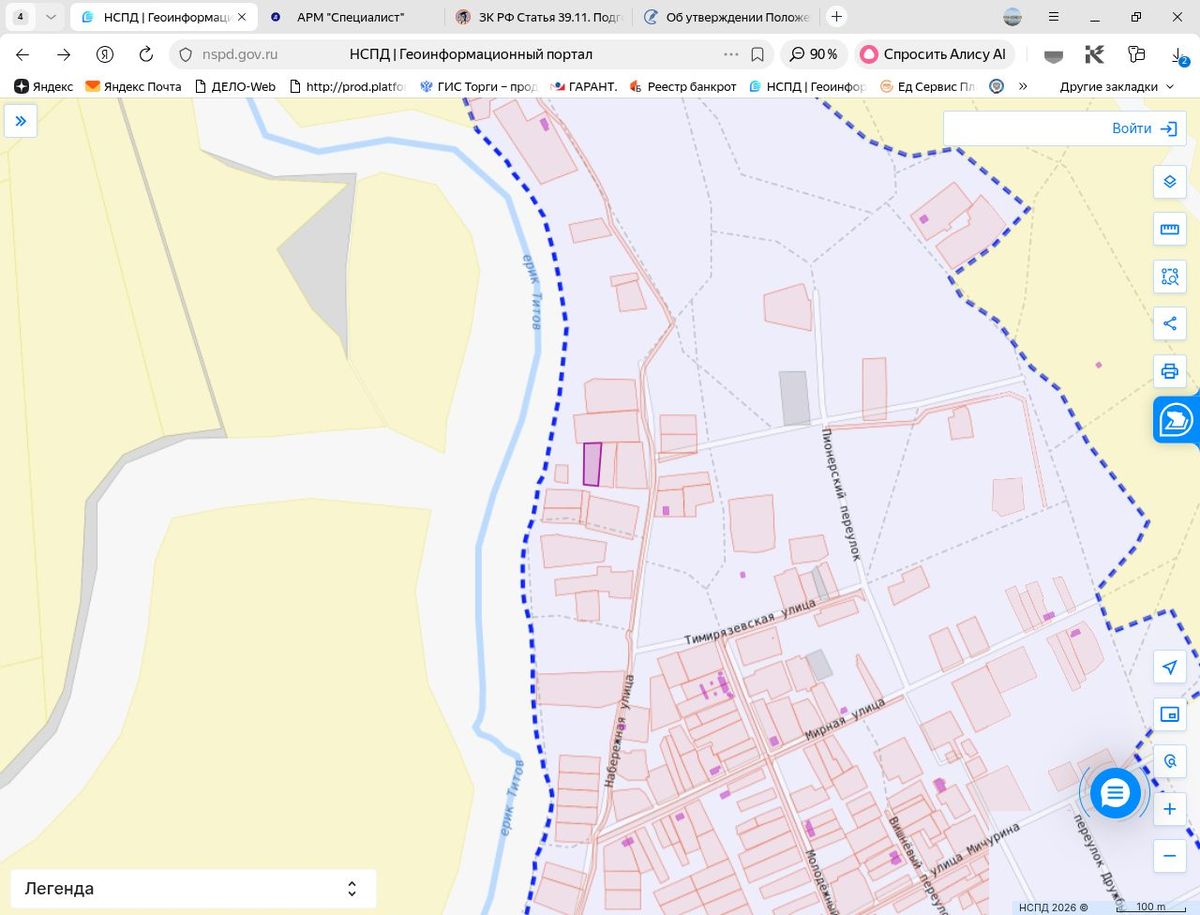
Task: Open the chat support bubble
Action: (x=1114, y=794)
